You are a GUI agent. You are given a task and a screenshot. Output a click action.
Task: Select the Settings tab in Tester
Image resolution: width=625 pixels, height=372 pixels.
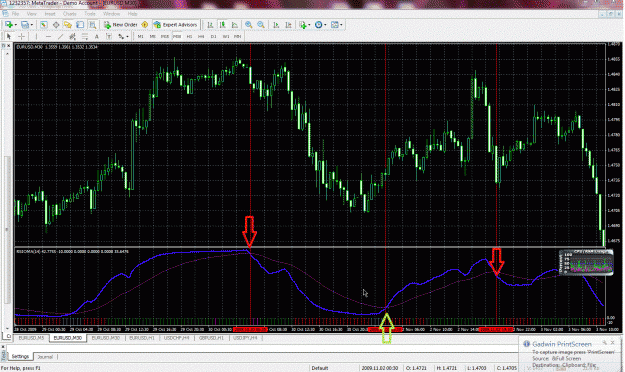point(20,356)
